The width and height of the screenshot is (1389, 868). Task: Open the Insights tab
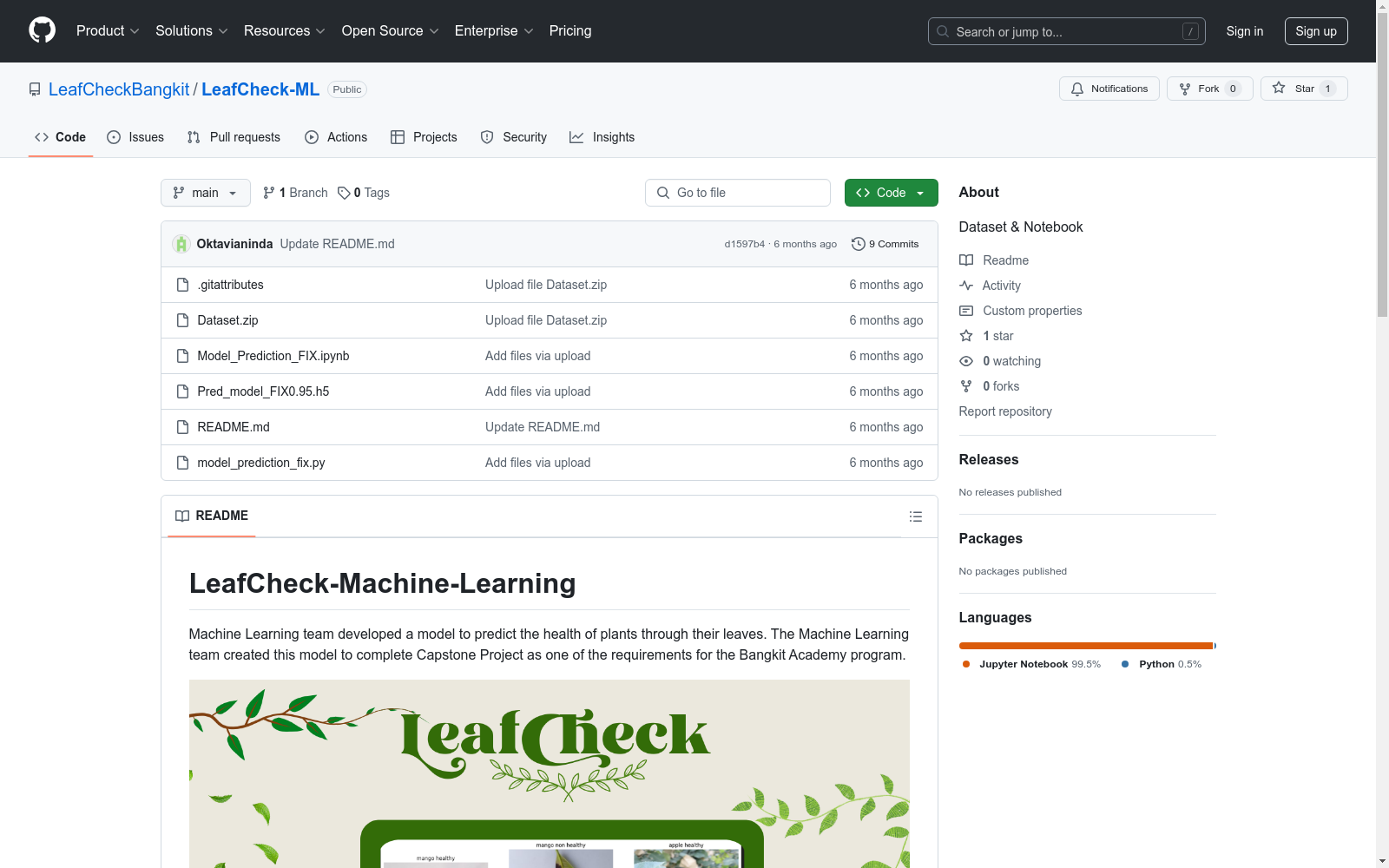click(x=602, y=137)
